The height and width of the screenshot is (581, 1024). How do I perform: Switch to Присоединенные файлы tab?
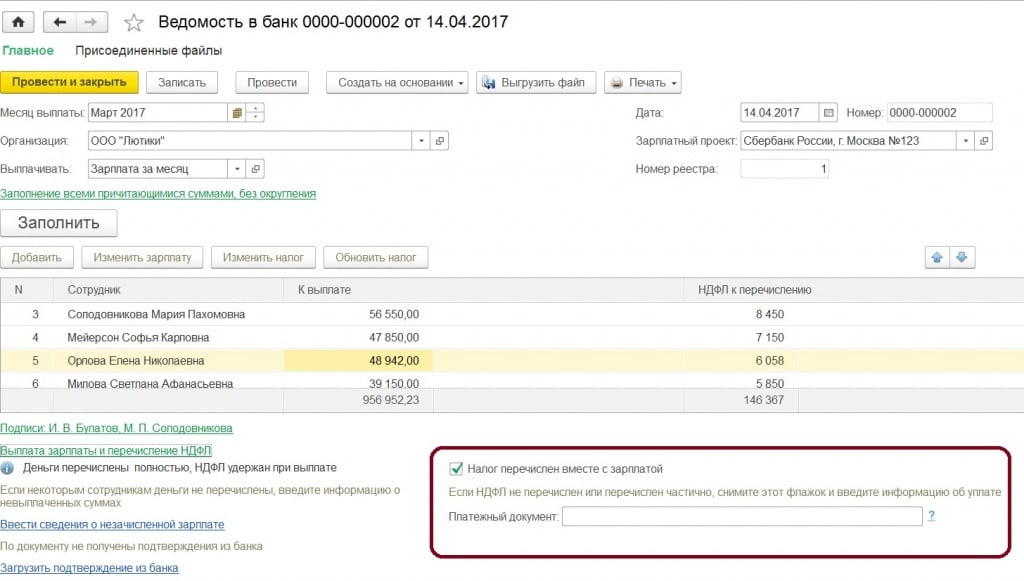[148, 50]
